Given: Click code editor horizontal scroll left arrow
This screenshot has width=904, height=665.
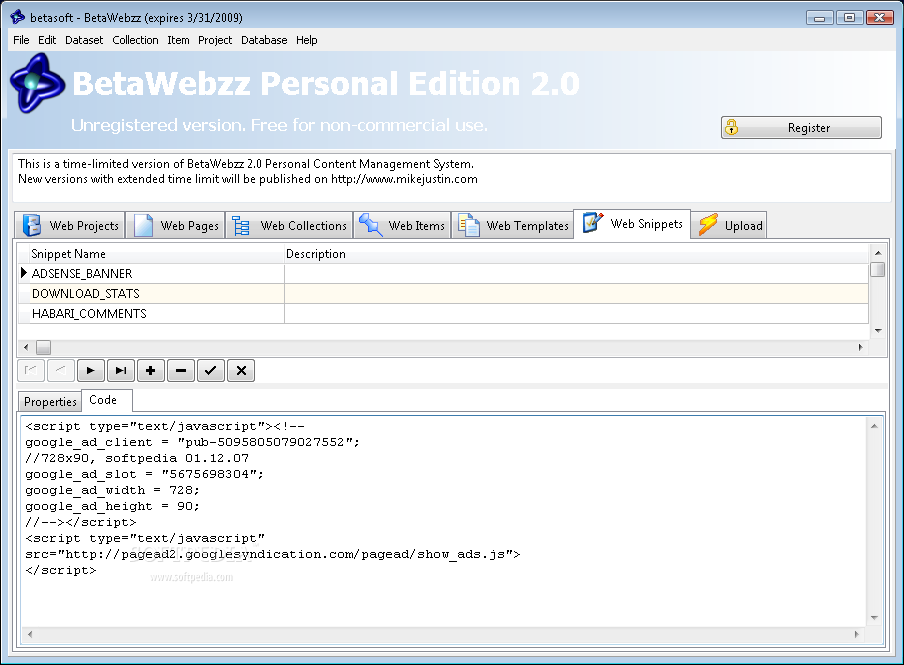Looking at the screenshot, I should [x=30, y=634].
